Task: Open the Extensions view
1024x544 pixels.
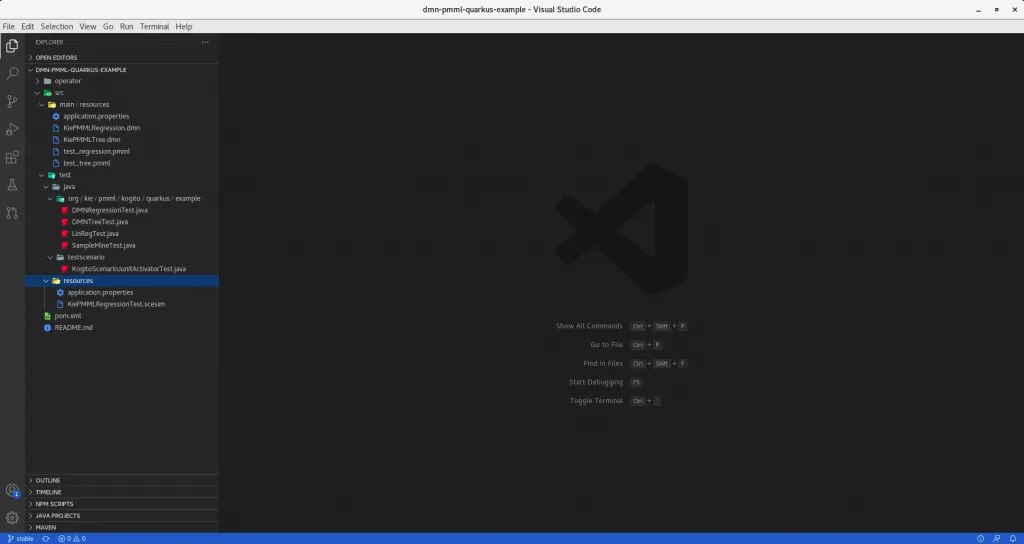Action: click(x=12, y=157)
